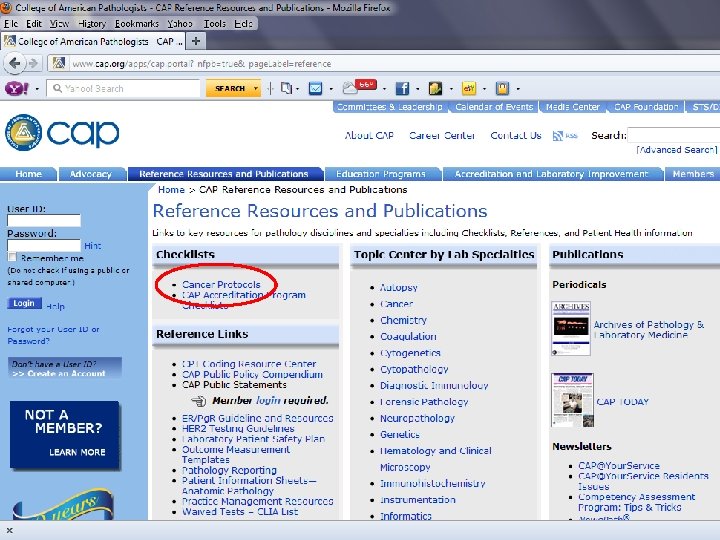
Task: Open the dropdown next to copy pages icon
Action: click(x=298, y=89)
